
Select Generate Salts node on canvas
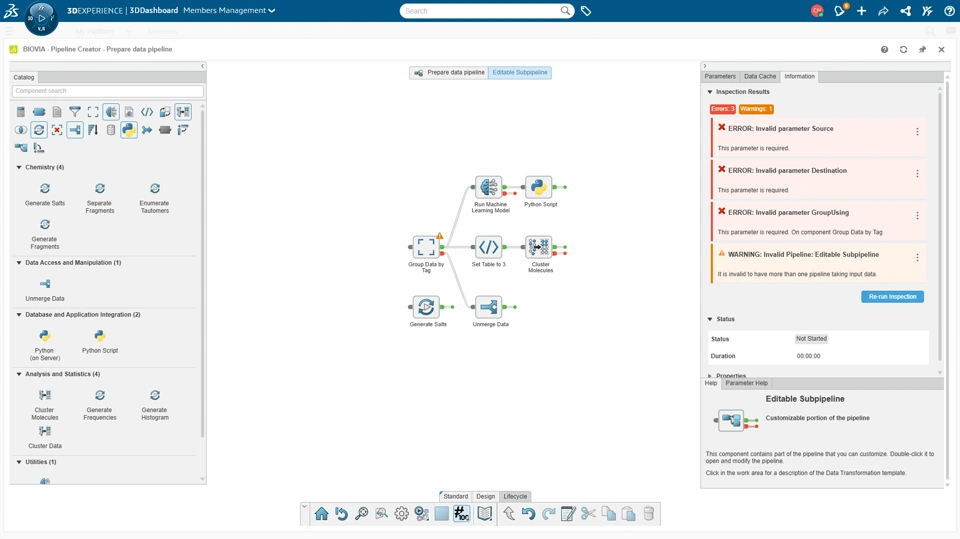click(426, 307)
